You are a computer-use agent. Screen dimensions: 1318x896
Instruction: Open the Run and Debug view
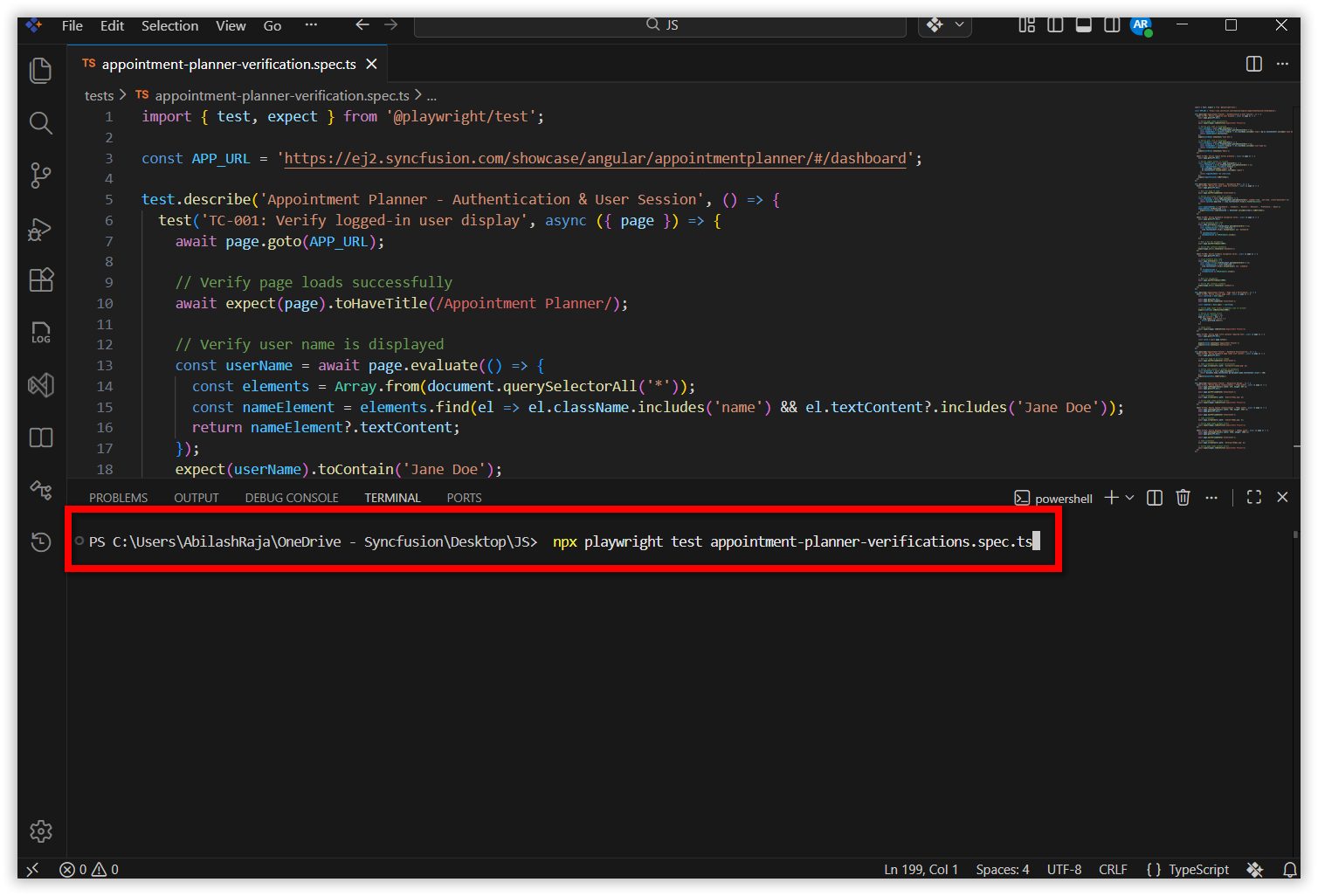click(x=41, y=229)
